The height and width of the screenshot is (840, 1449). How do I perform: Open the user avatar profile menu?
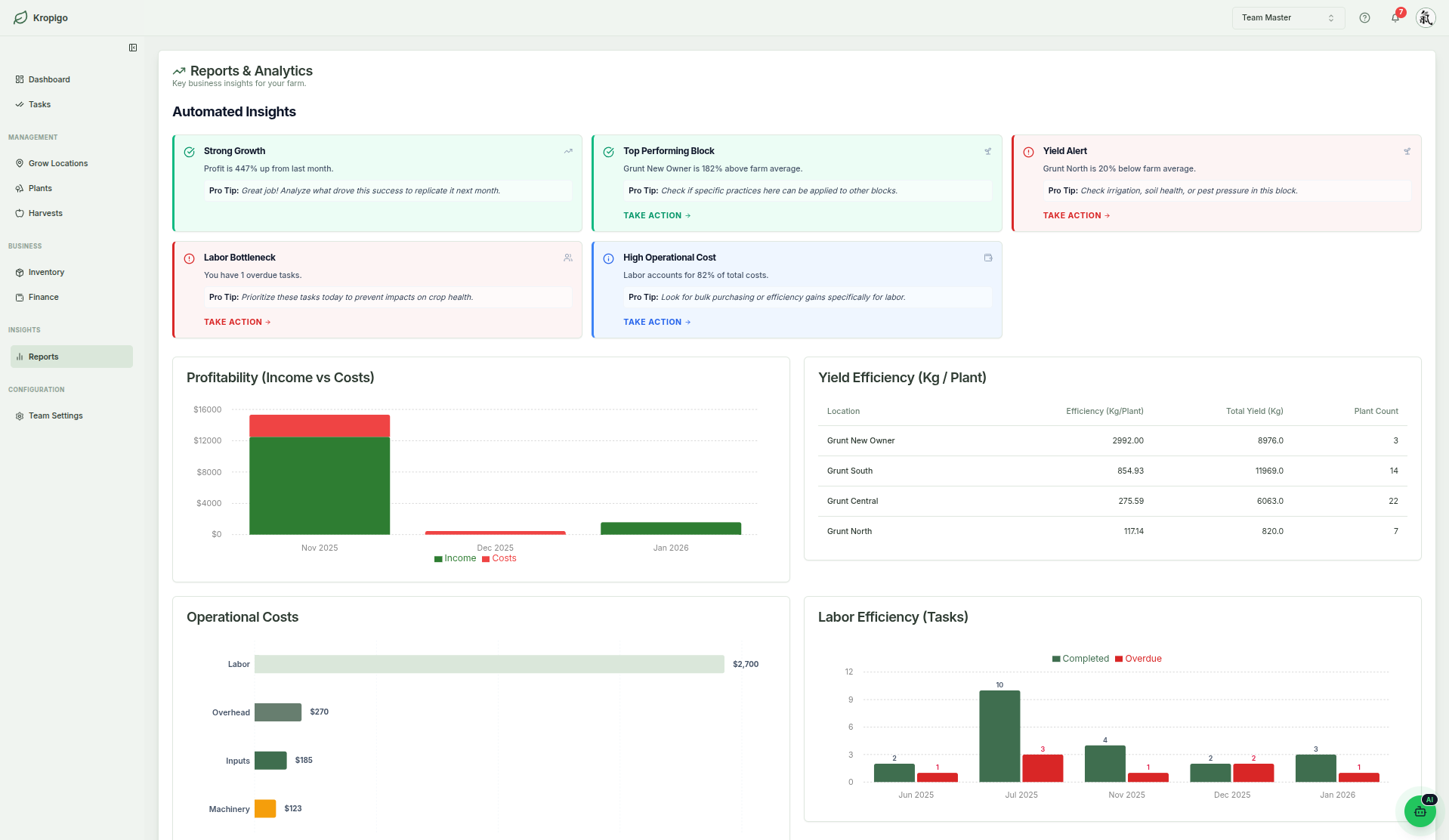click(x=1424, y=17)
